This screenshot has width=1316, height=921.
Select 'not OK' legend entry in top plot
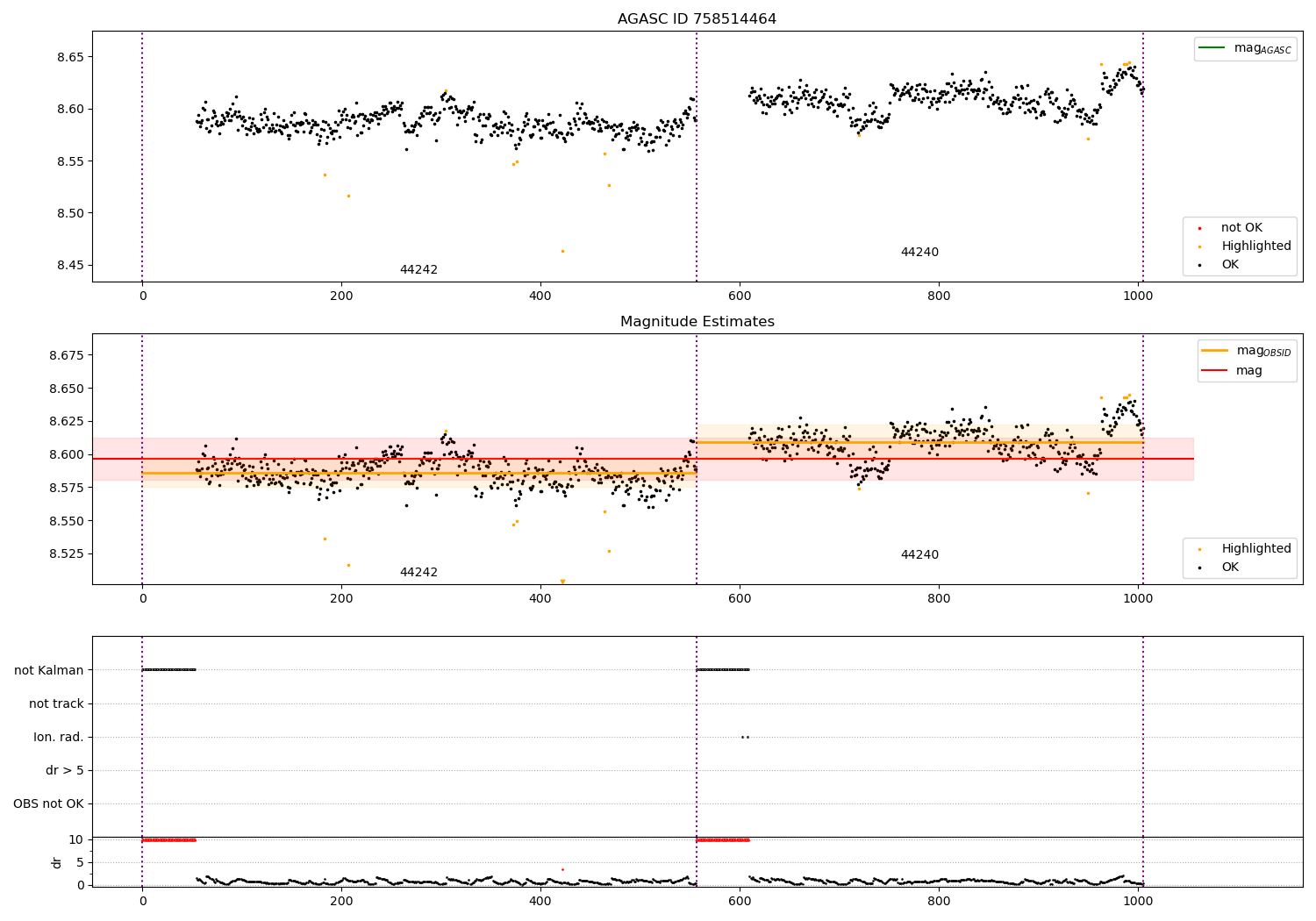pos(1241,228)
